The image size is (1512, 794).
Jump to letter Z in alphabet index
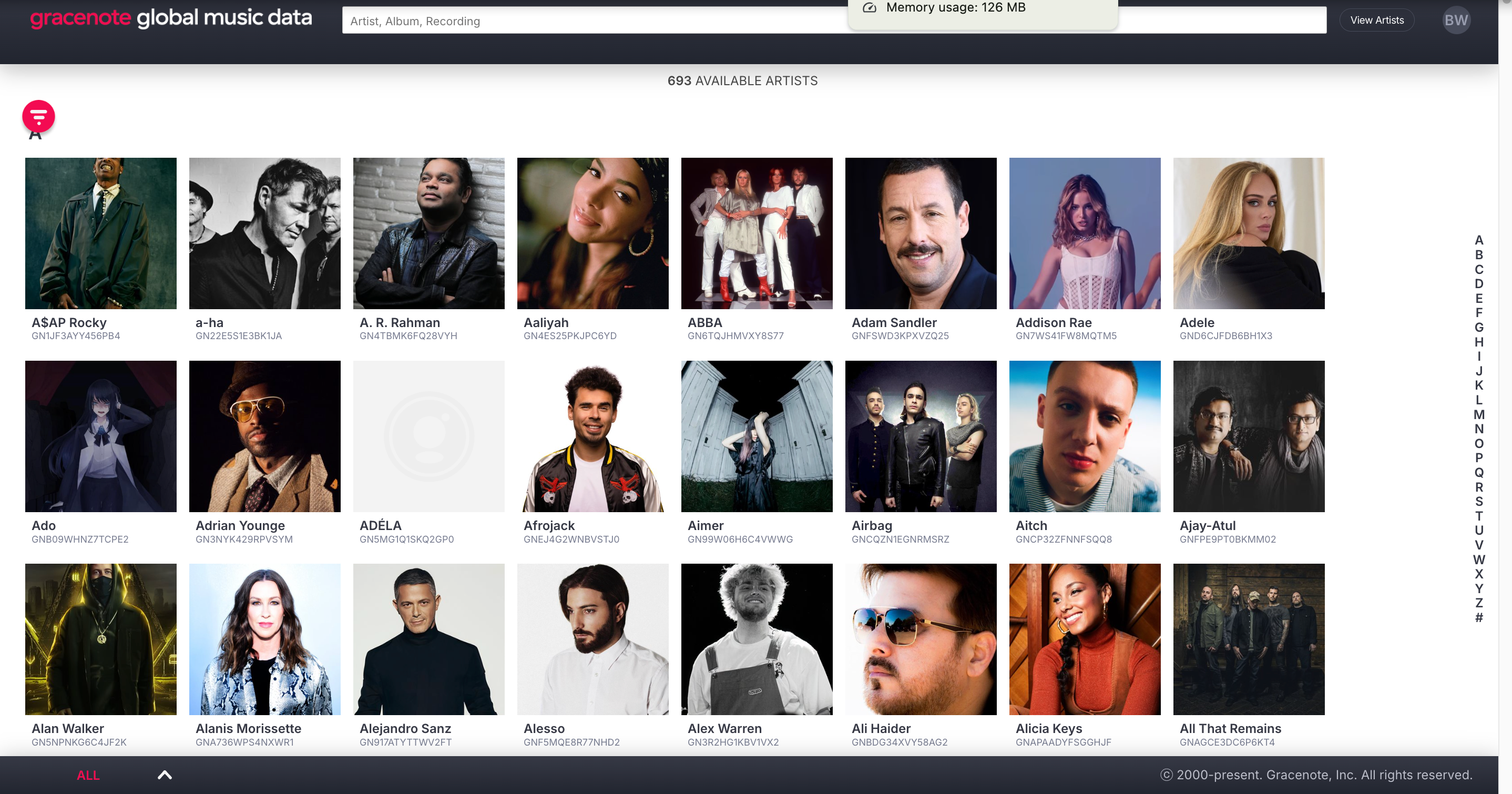pyautogui.click(x=1478, y=603)
